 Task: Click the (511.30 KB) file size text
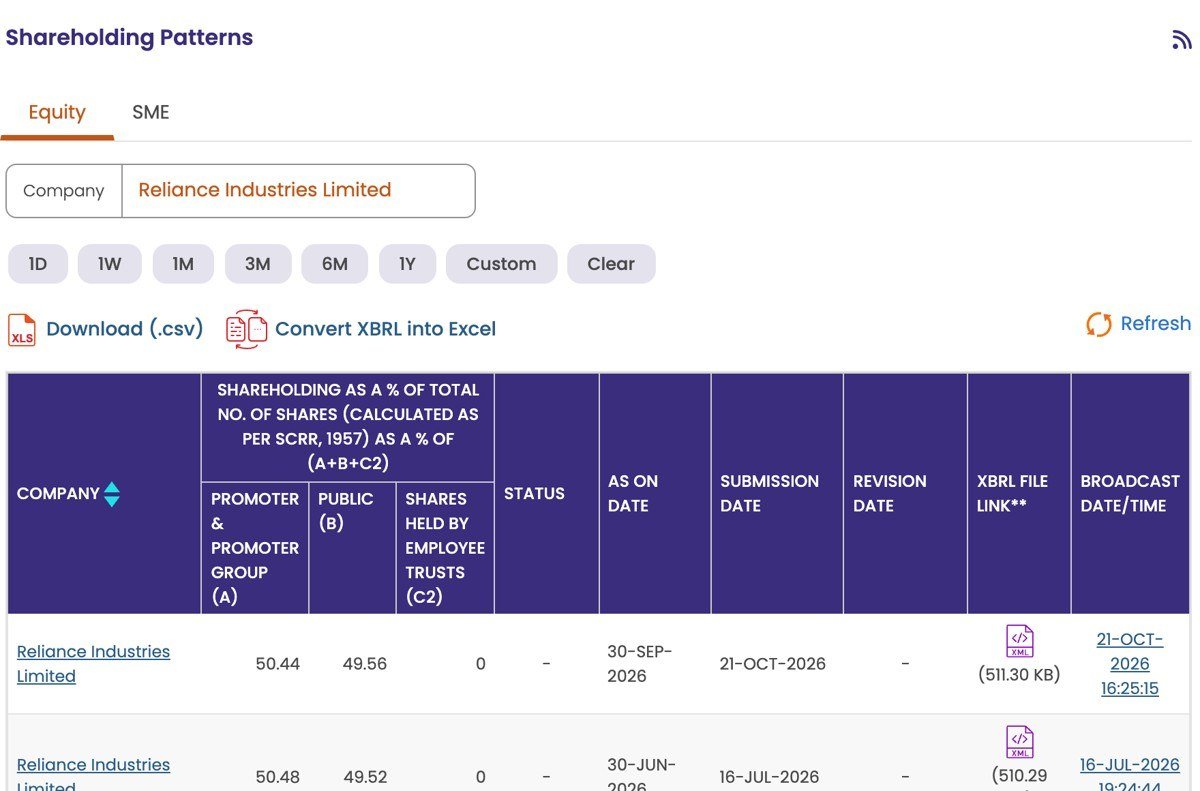pyautogui.click(x=1019, y=675)
